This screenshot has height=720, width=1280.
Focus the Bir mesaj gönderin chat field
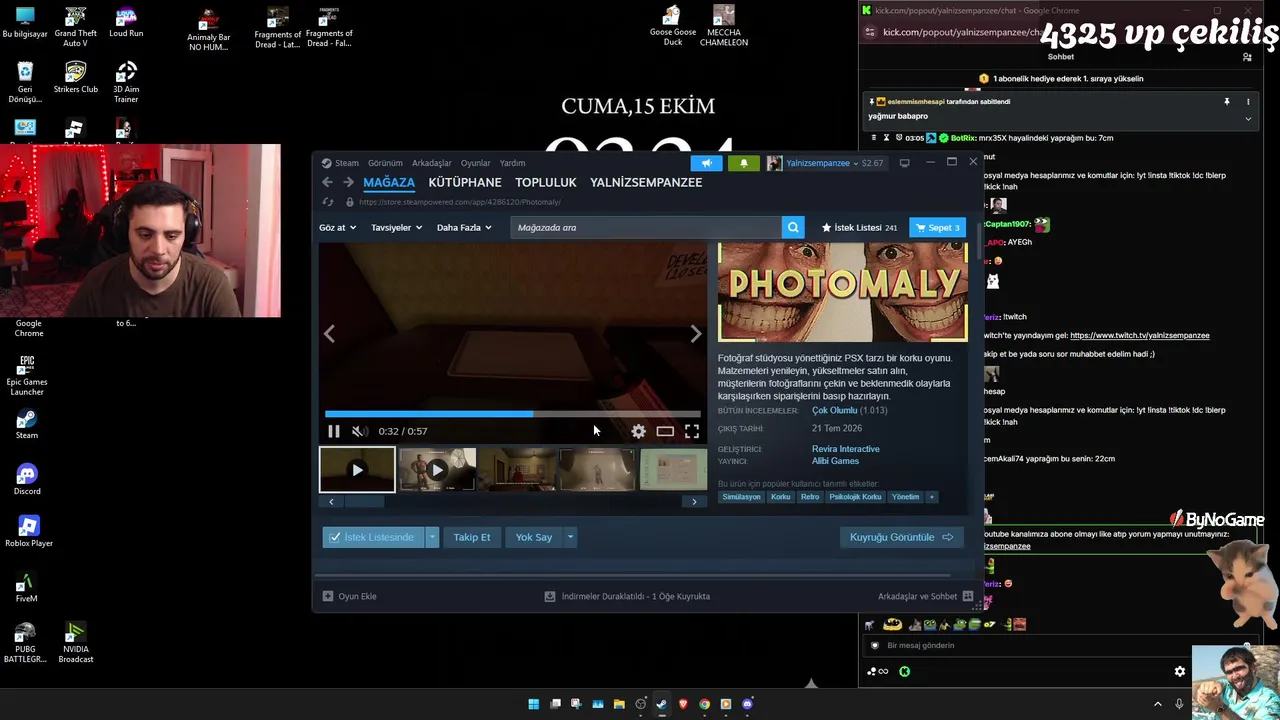tap(1060, 646)
